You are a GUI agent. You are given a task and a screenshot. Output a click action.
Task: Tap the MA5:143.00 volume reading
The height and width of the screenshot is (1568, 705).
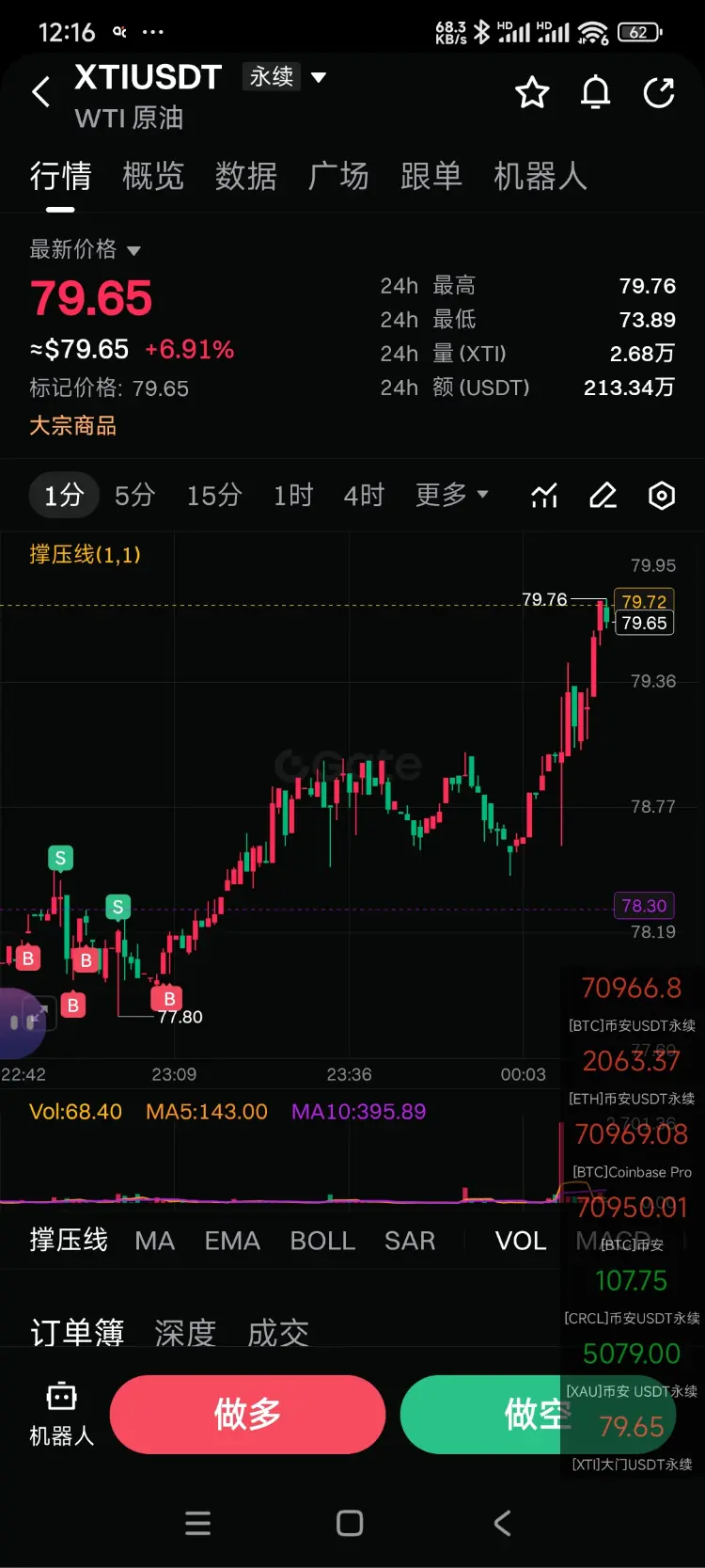tap(207, 1111)
